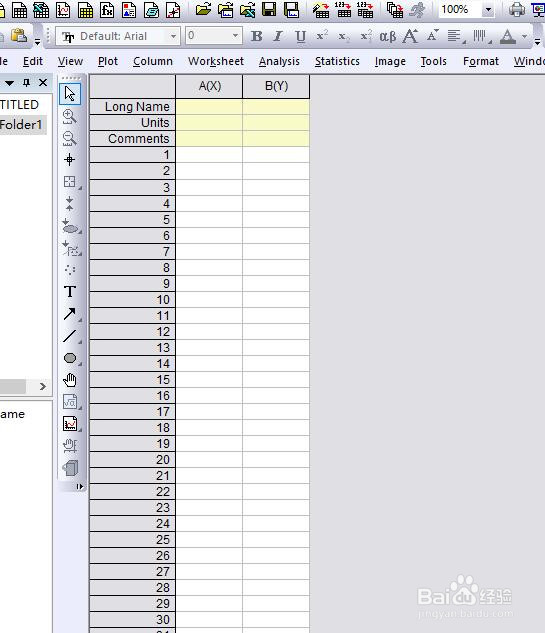Select the Zoom In tool
This screenshot has width=545, height=633.
coord(69,117)
